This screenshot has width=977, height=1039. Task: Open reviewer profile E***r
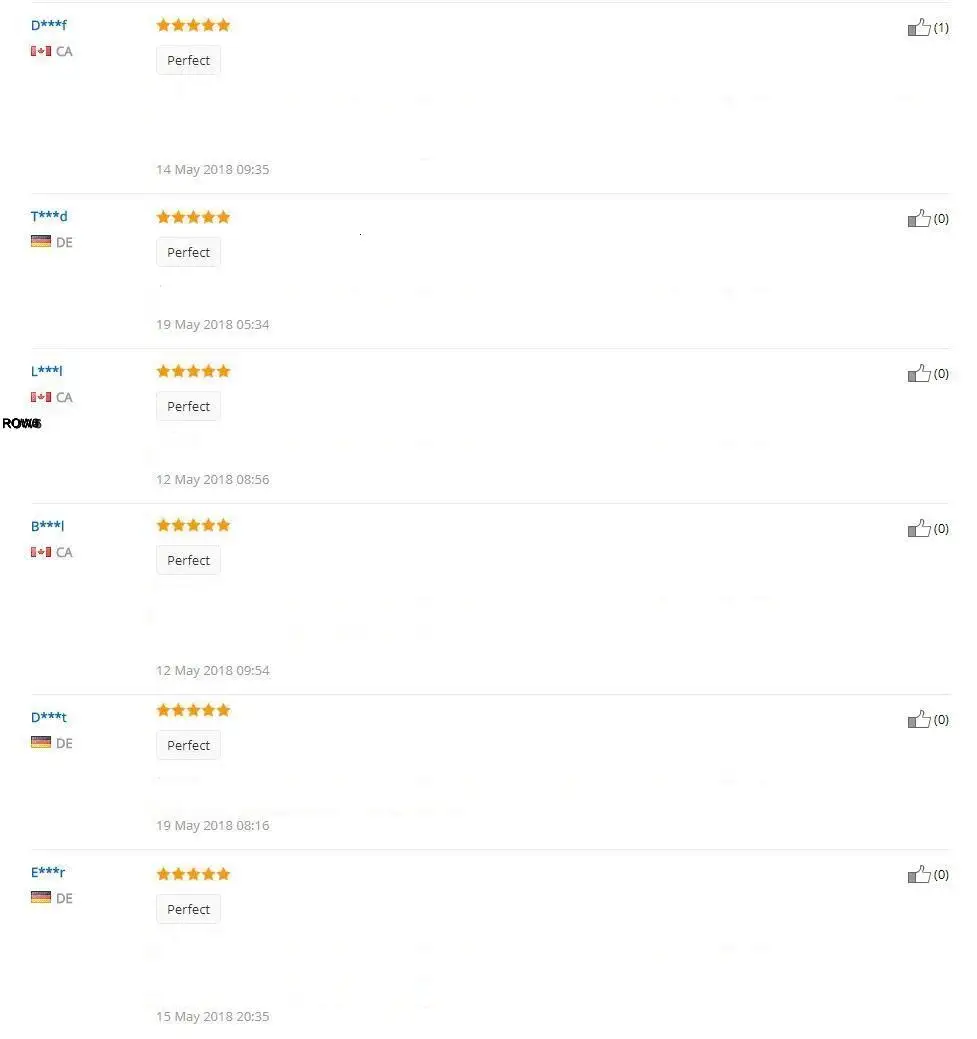click(48, 872)
